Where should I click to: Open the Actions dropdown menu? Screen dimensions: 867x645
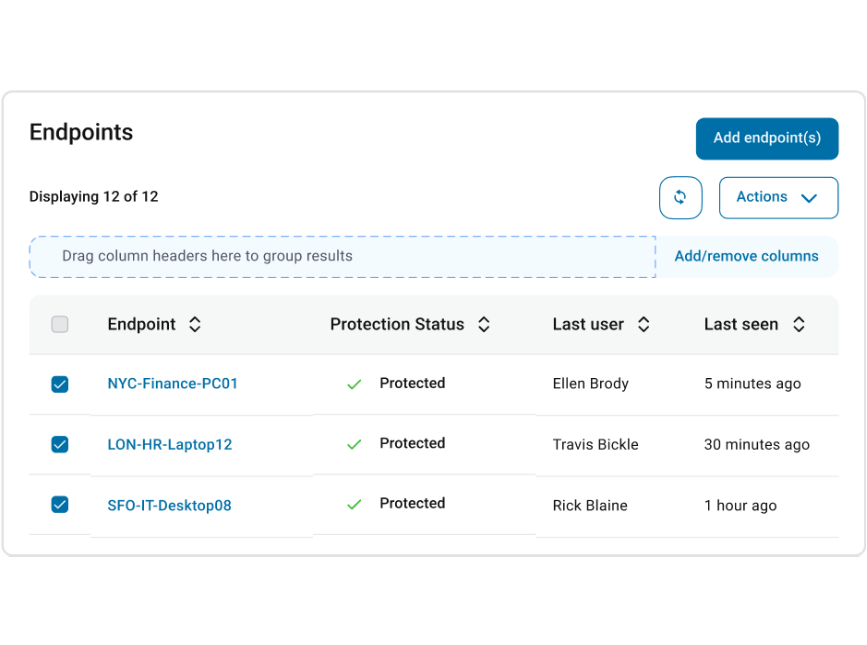coord(778,197)
